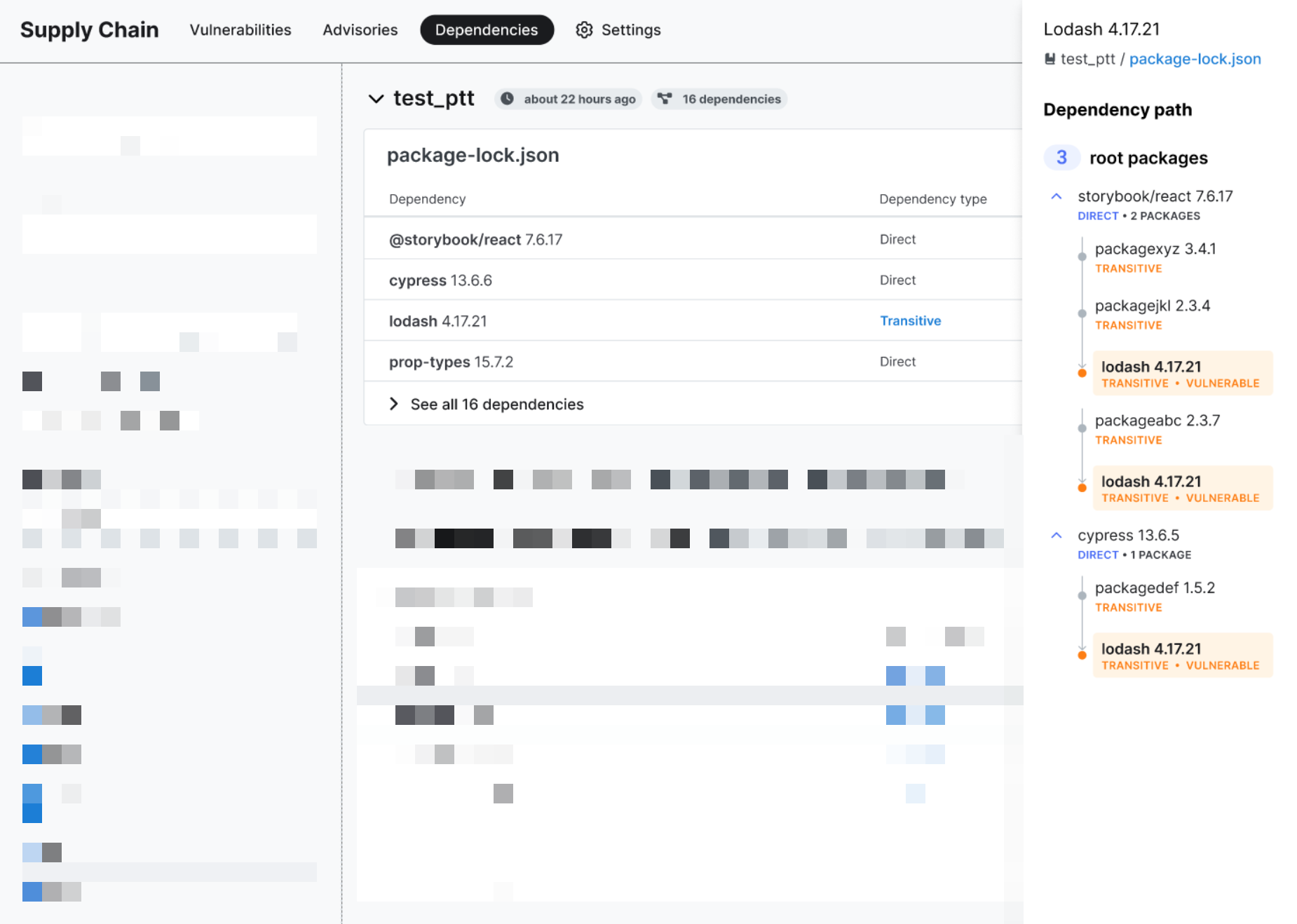This screenshot has width=1297, height=924.
Task: Select the packageabc 2.3.7 transitive node
Action: coord(1157,421)
